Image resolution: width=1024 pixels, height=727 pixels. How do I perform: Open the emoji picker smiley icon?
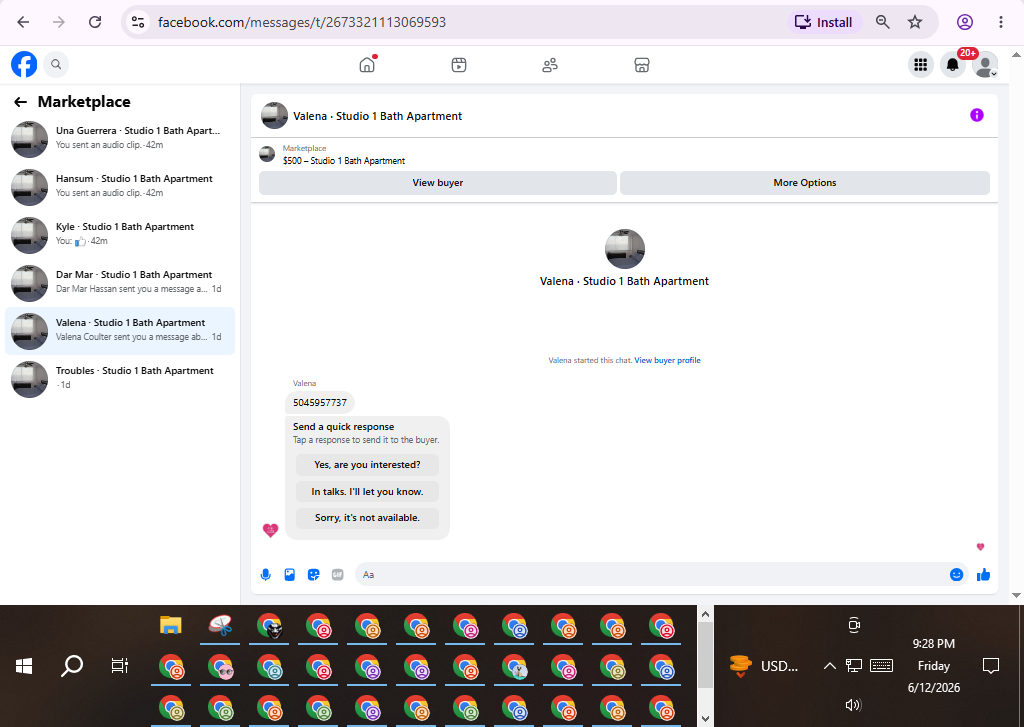coord(956,575)
